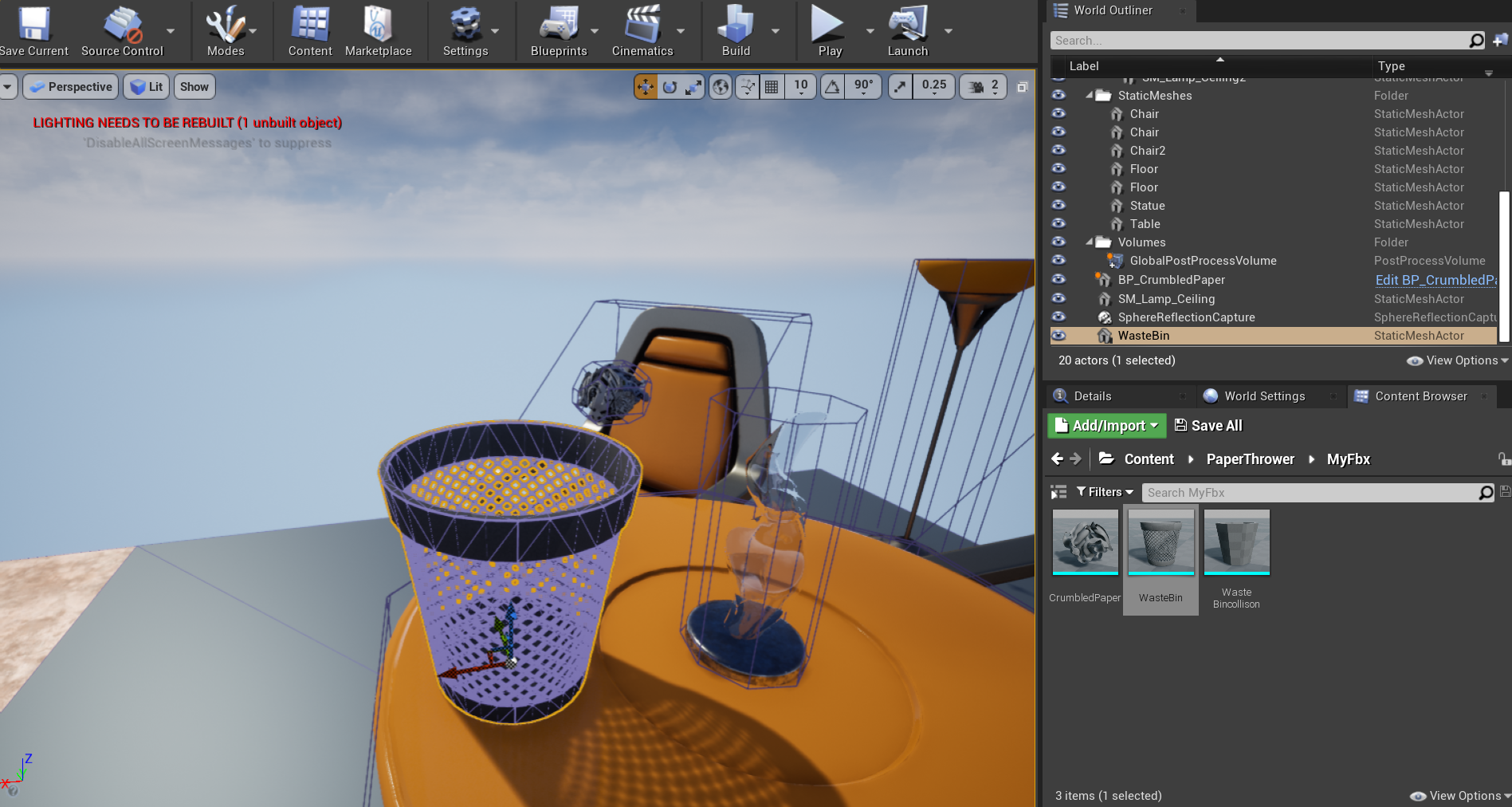Open viewport options dropdown arrow

tap(7, 87)
